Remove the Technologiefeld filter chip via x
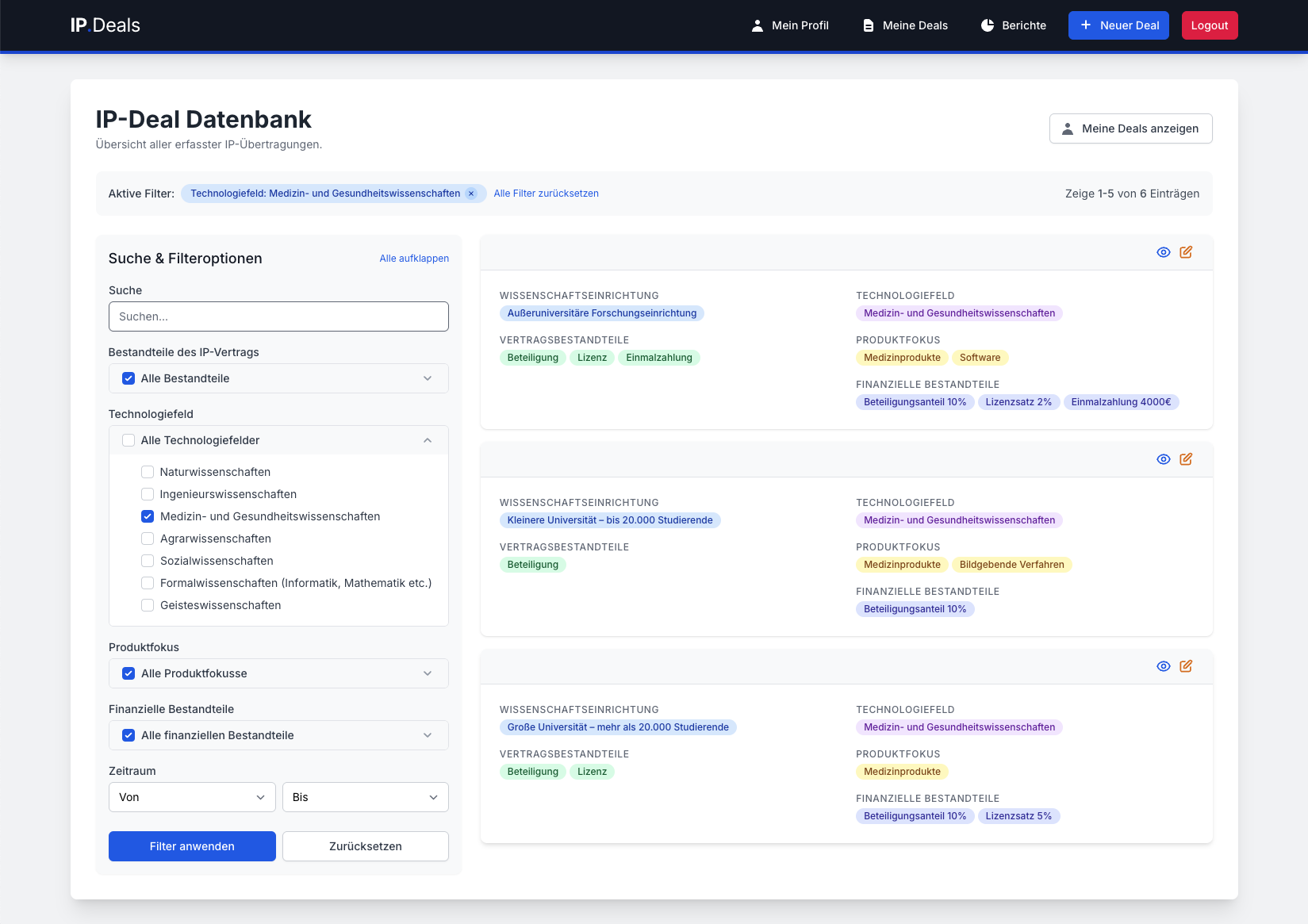The width and height of the screenshot is (1308, 924). [471, 194]
